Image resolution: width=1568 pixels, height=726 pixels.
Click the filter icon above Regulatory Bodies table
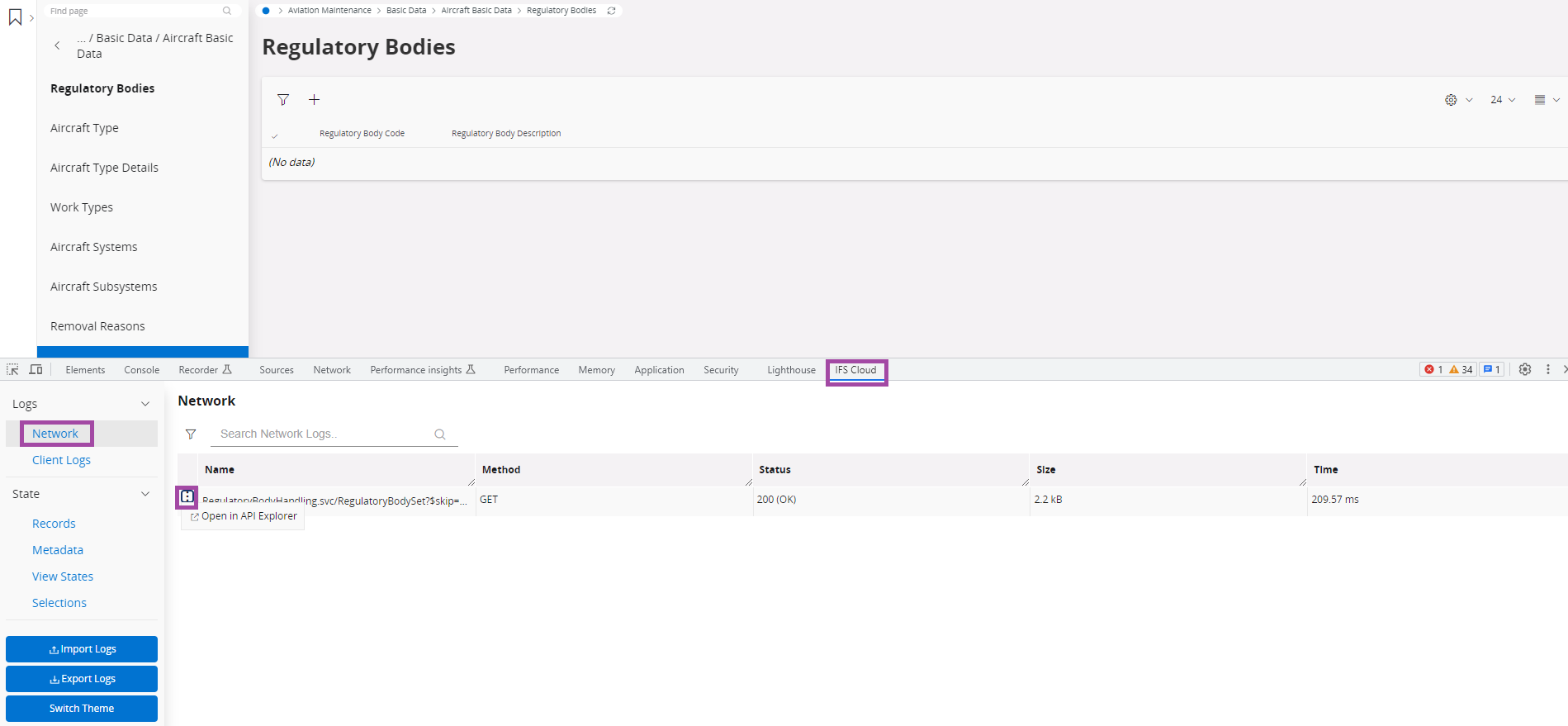(x=283, y=100)
